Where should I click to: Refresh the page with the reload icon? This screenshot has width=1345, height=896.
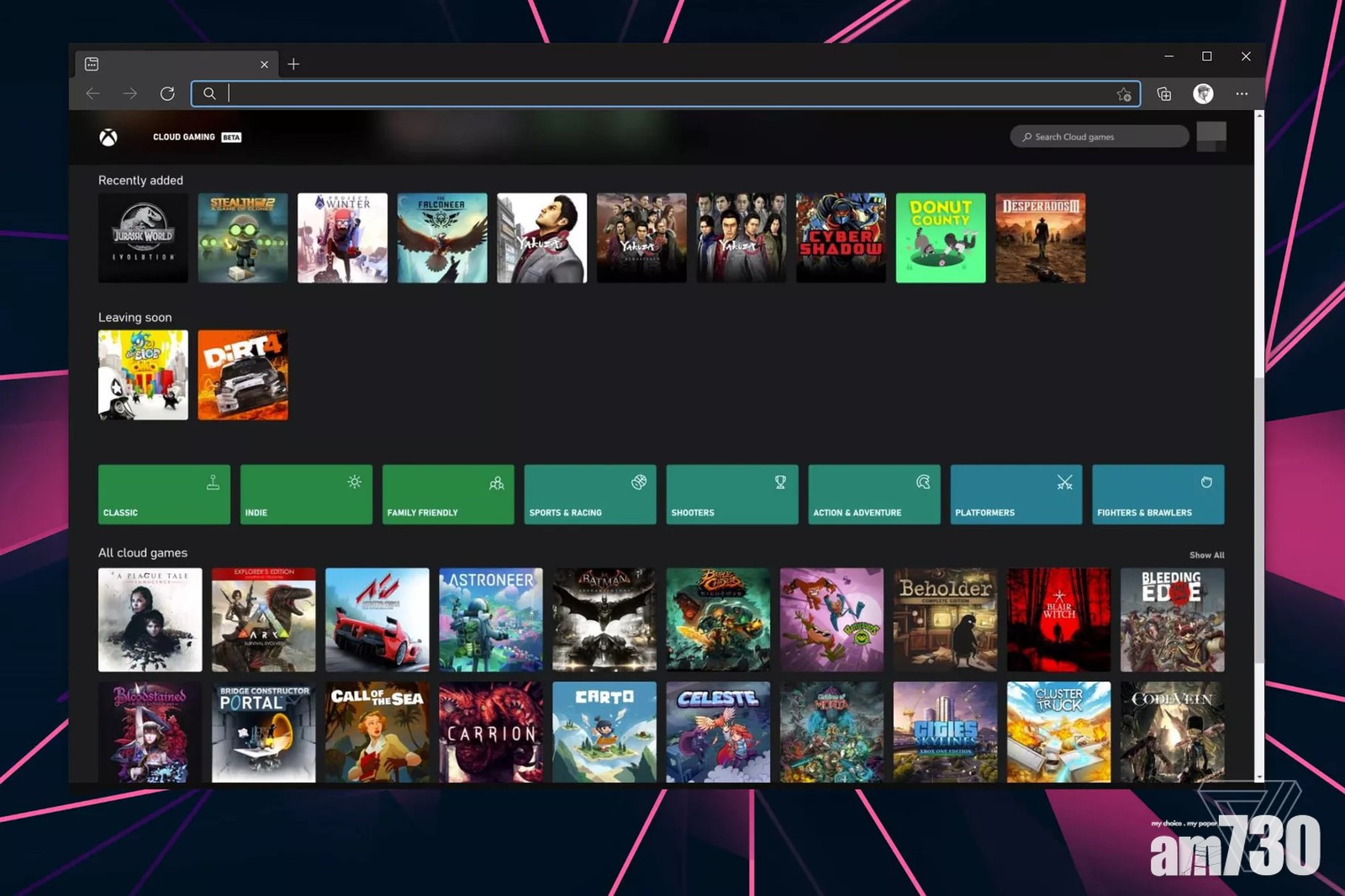pos(167,93)
